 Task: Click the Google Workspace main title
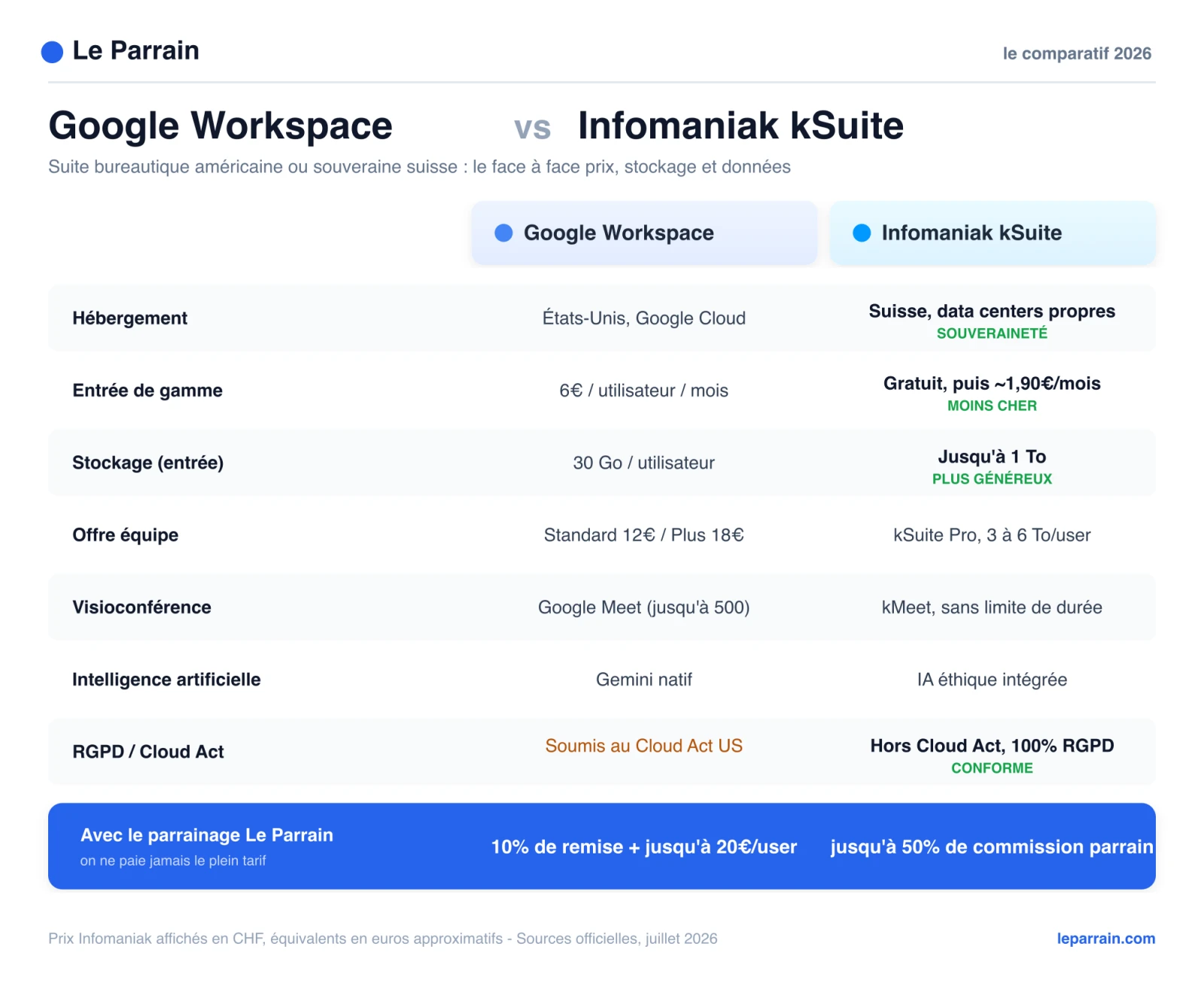(220, 126)
